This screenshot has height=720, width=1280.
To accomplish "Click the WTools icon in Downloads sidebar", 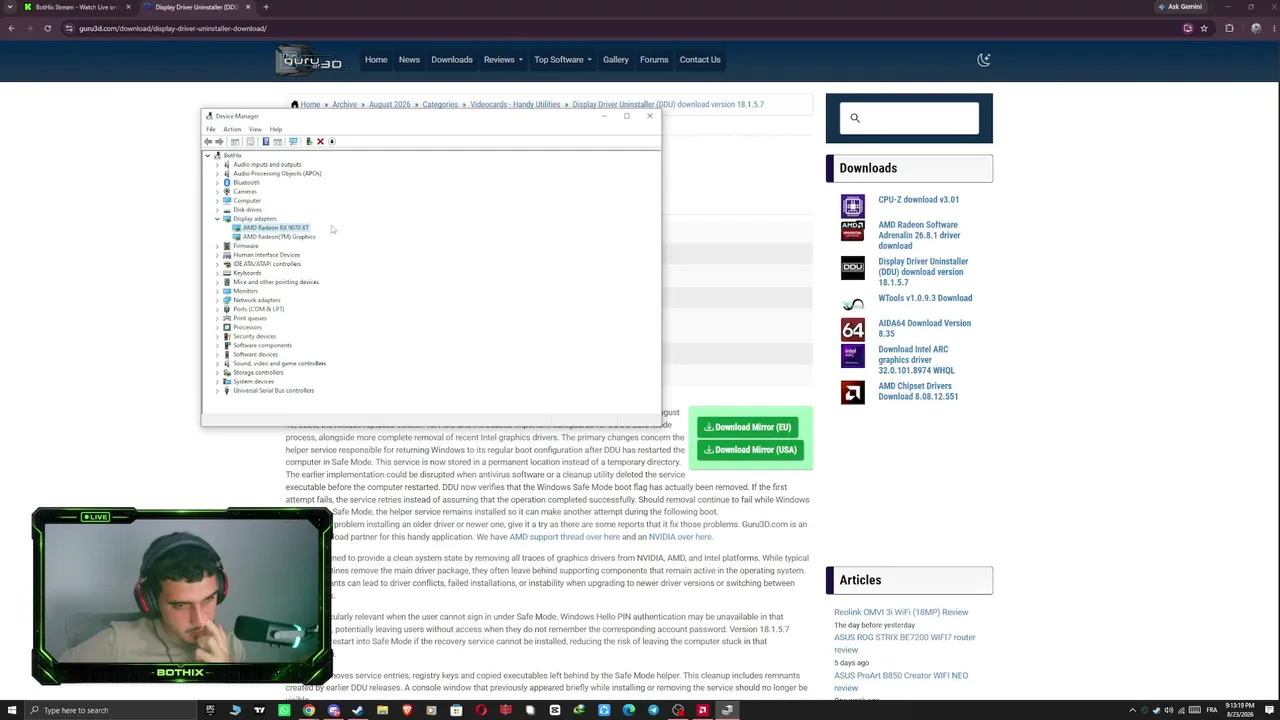I will click(x=853, y=304).
